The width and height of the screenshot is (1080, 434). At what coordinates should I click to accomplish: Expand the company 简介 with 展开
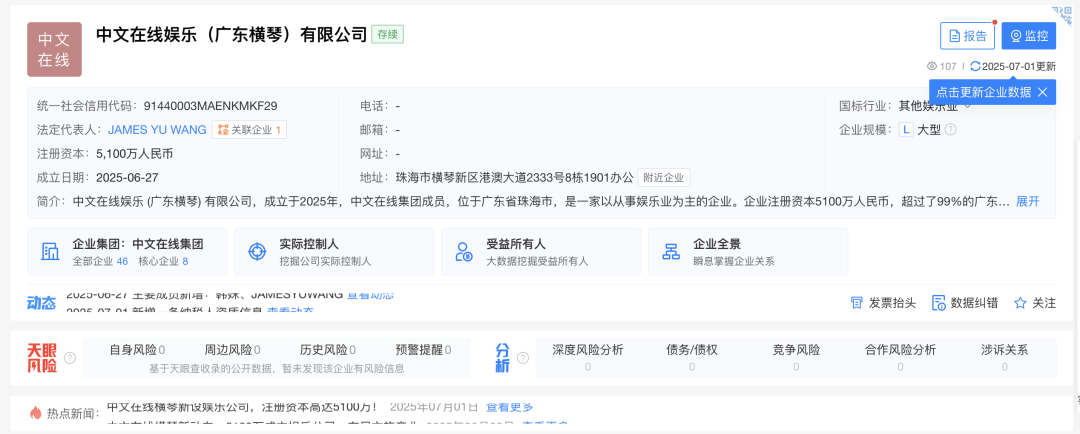(x=1028, y=201)
